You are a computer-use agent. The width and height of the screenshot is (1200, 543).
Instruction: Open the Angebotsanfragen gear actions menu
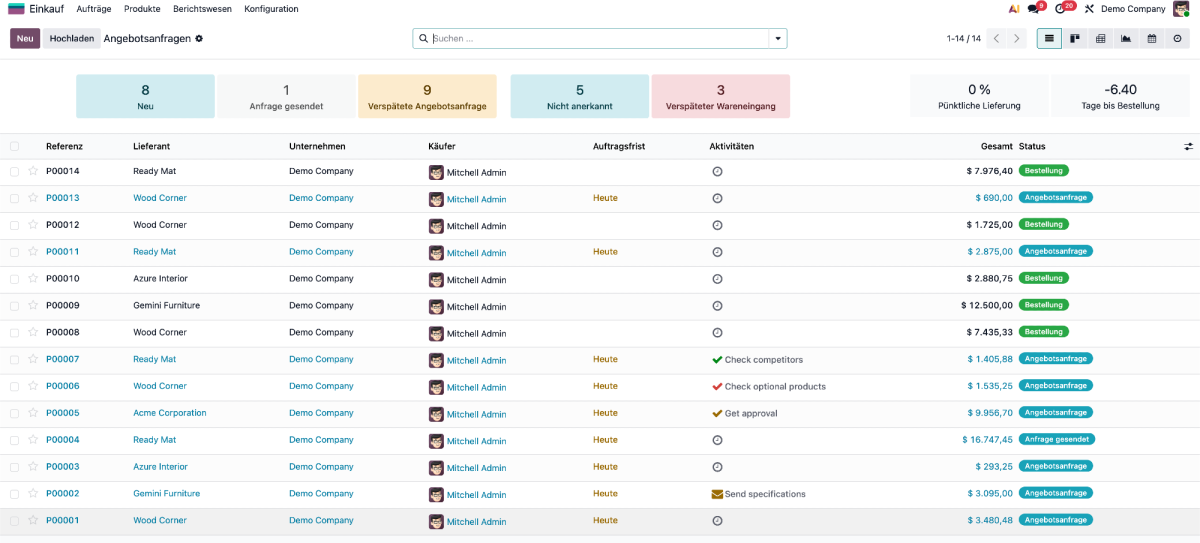click(199, 38)
